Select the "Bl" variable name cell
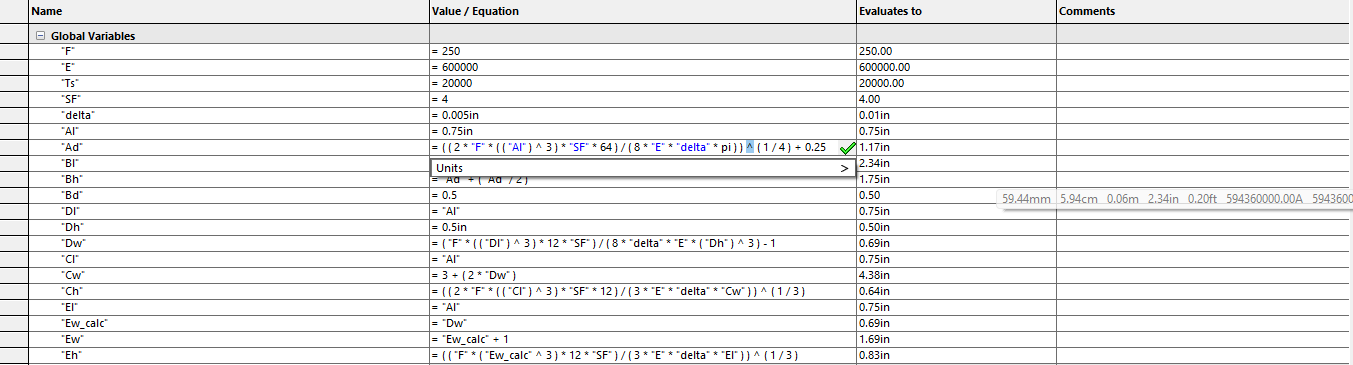The image size is (1353, 365). click(x=229, y=163)
